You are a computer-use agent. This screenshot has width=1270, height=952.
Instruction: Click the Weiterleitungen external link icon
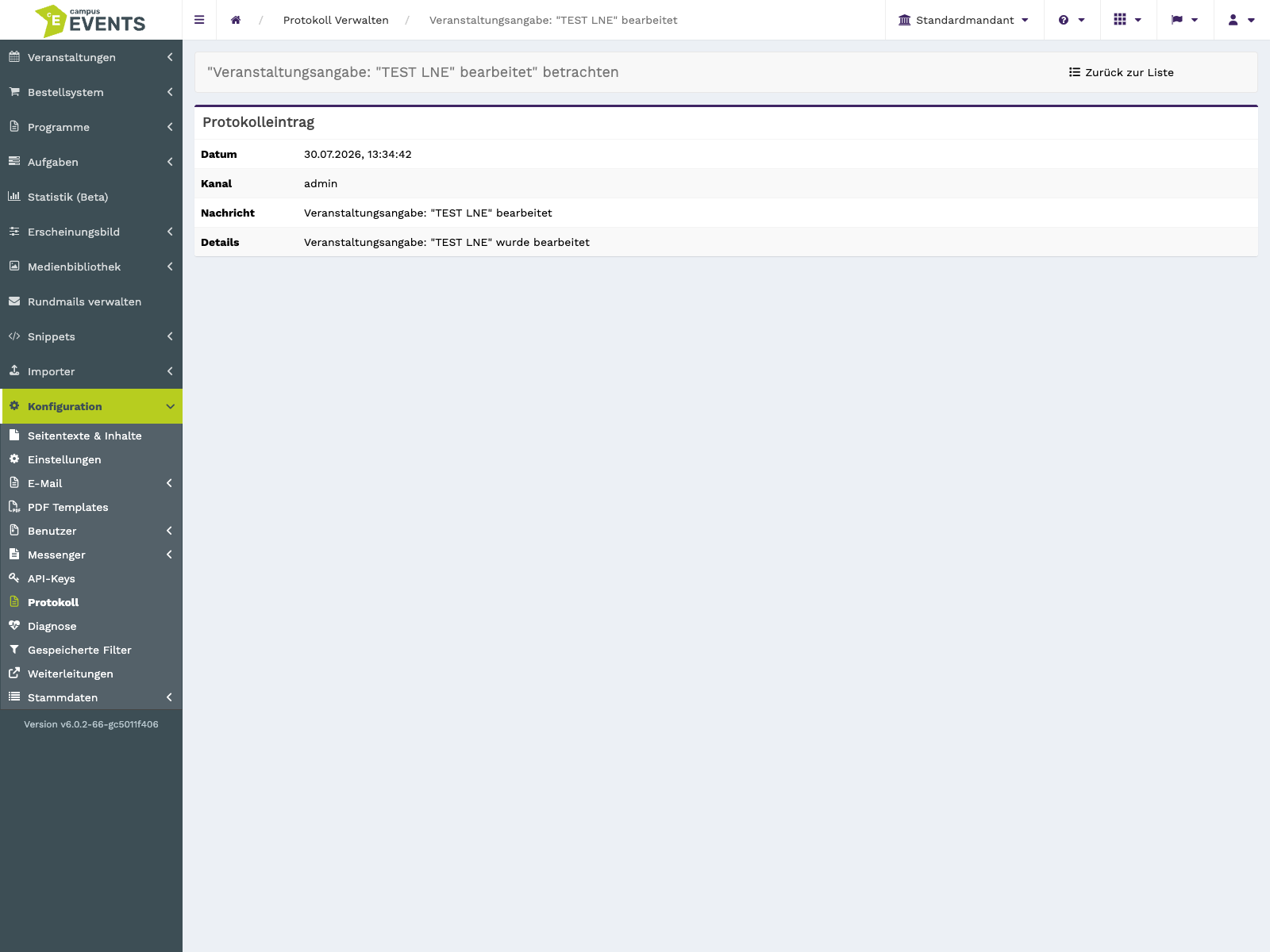(14, 673)
